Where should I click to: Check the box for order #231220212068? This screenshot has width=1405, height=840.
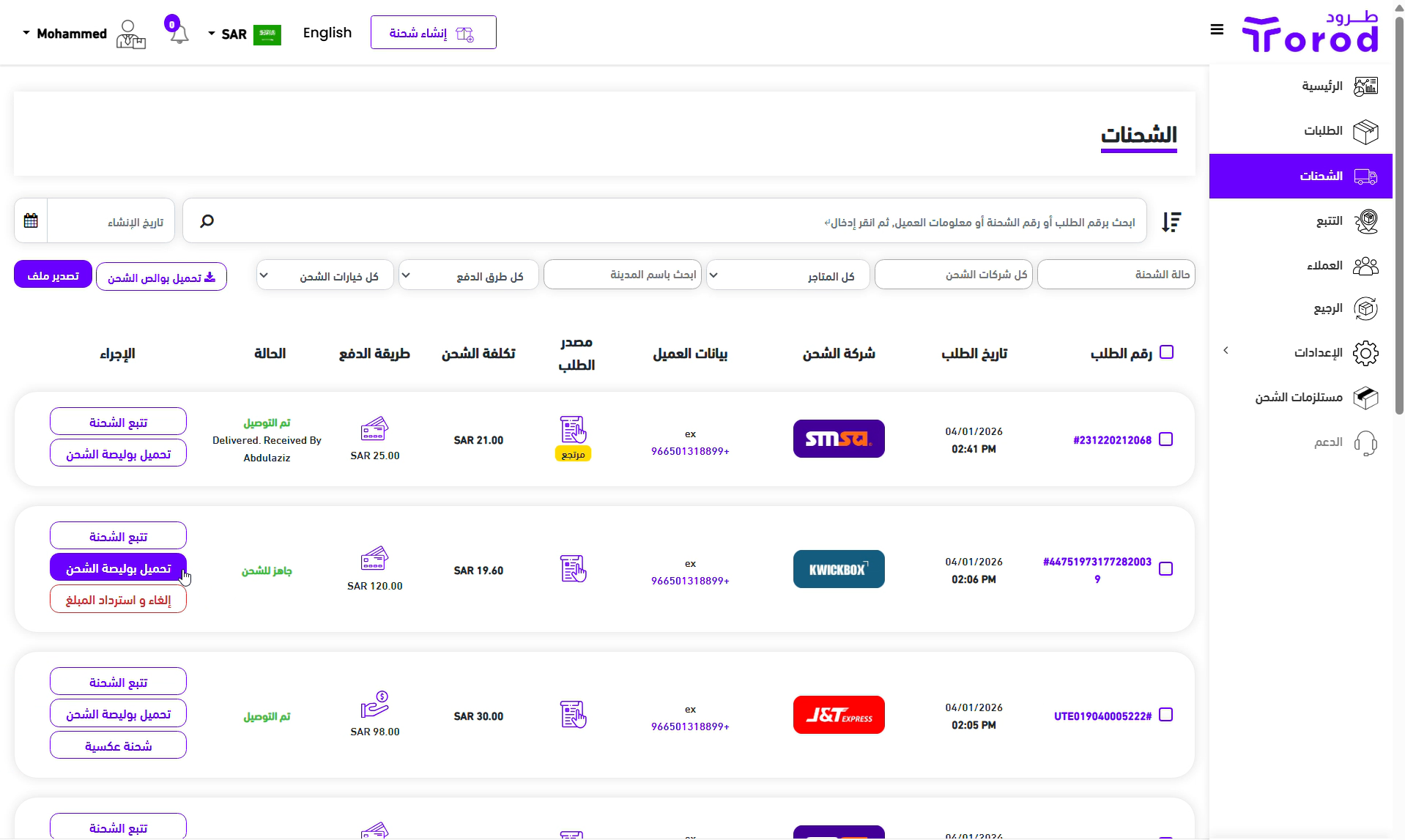click(x=1166, y=439)
